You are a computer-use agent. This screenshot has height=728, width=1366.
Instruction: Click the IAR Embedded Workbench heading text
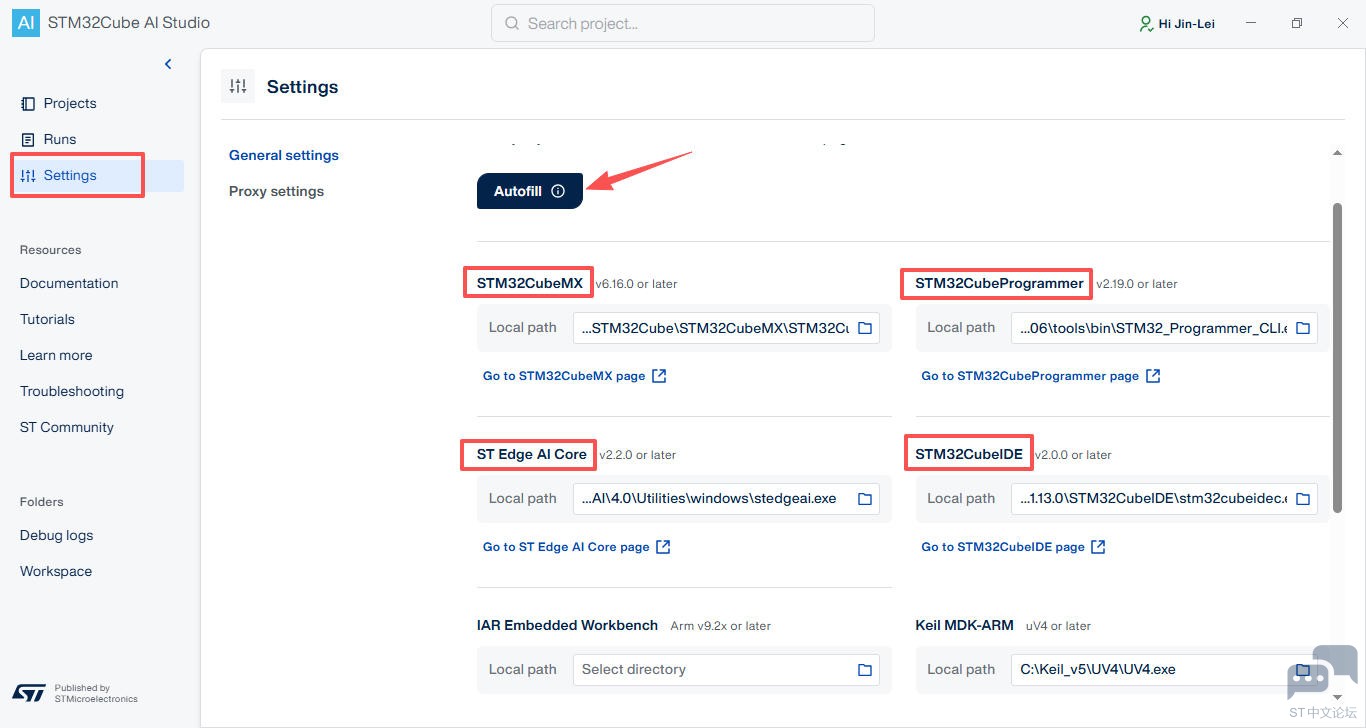567,625
